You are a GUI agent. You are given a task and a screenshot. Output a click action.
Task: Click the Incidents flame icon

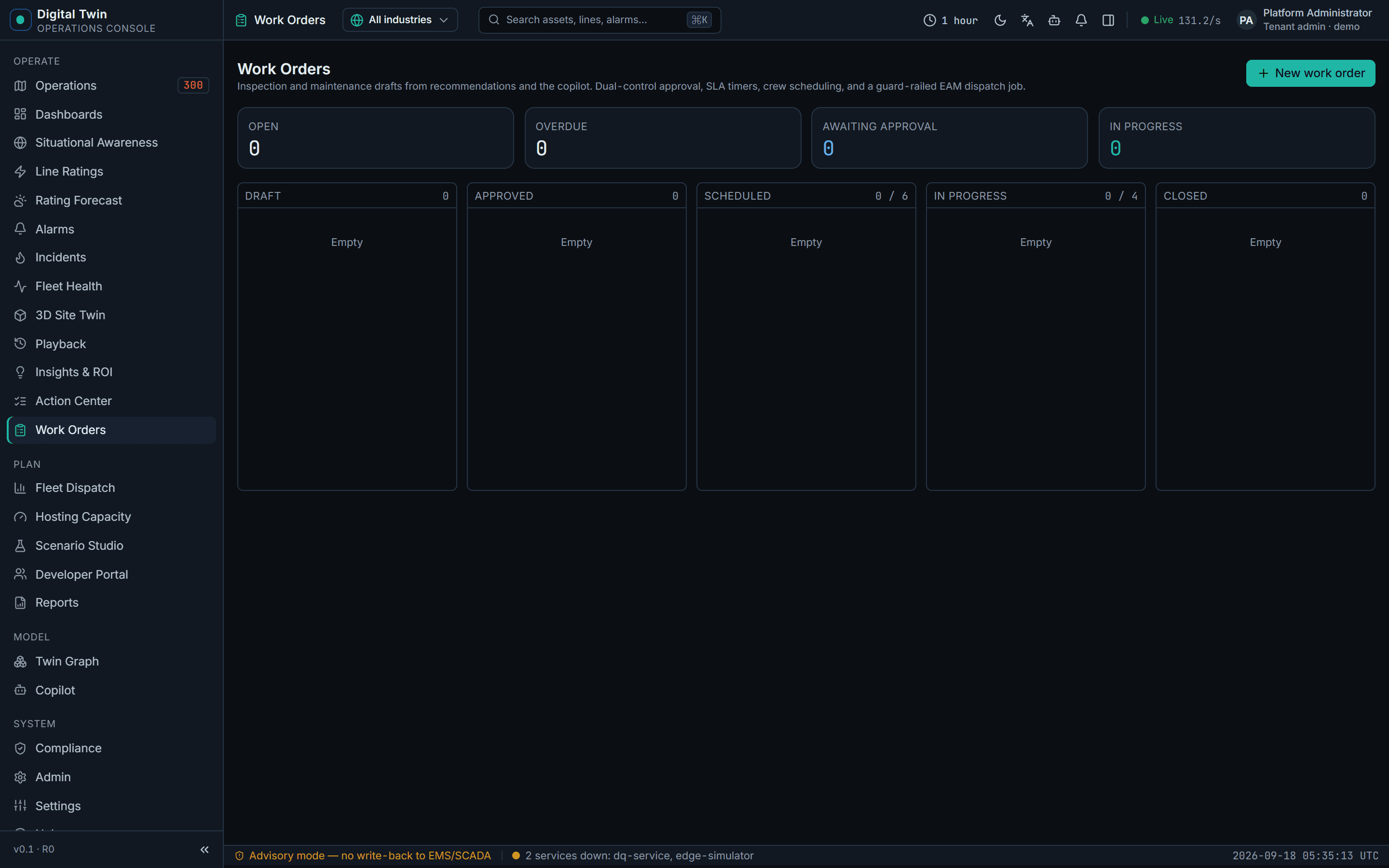20,257
